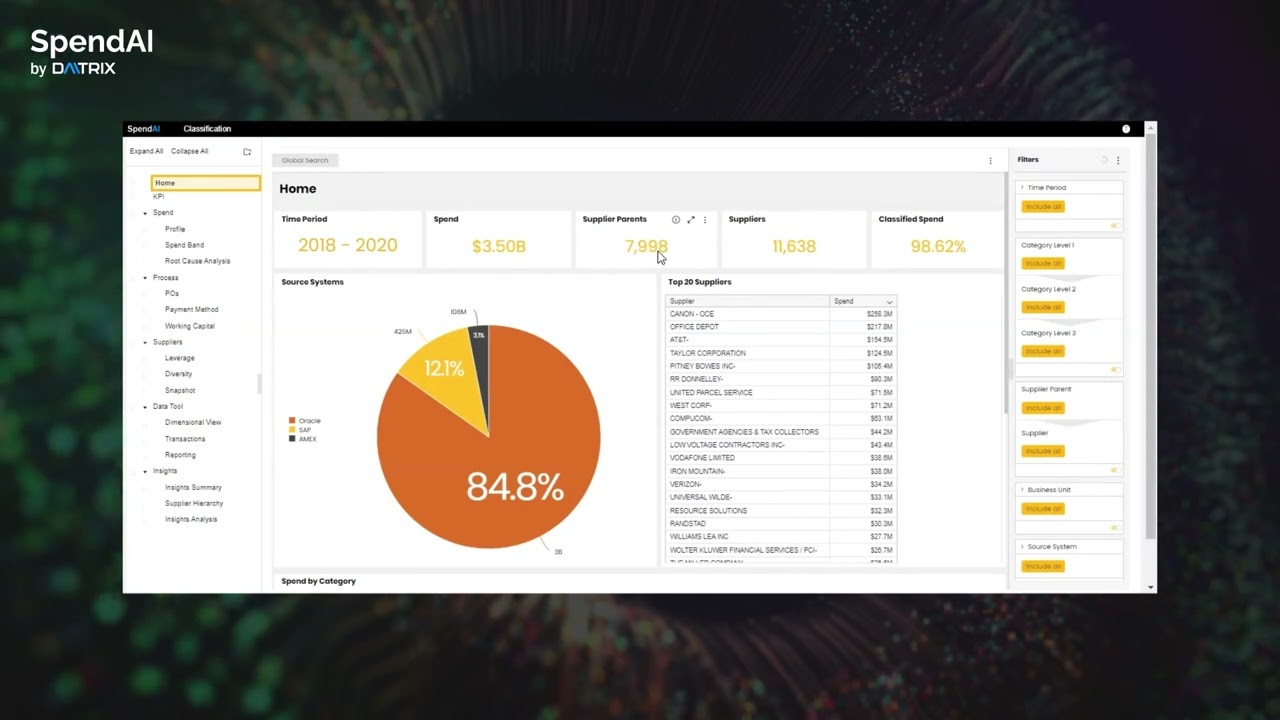Open the Supplier Hierarchy page
1280x720 pixels.
194,504
